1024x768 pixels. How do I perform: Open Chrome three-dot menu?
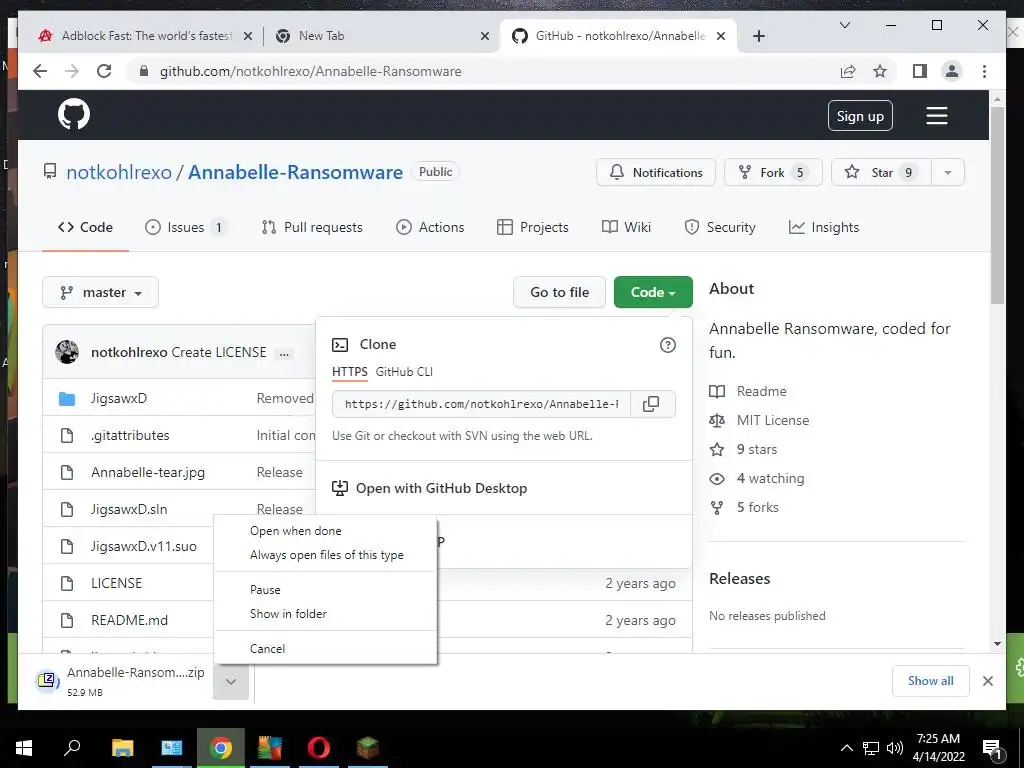coord(984,71)
